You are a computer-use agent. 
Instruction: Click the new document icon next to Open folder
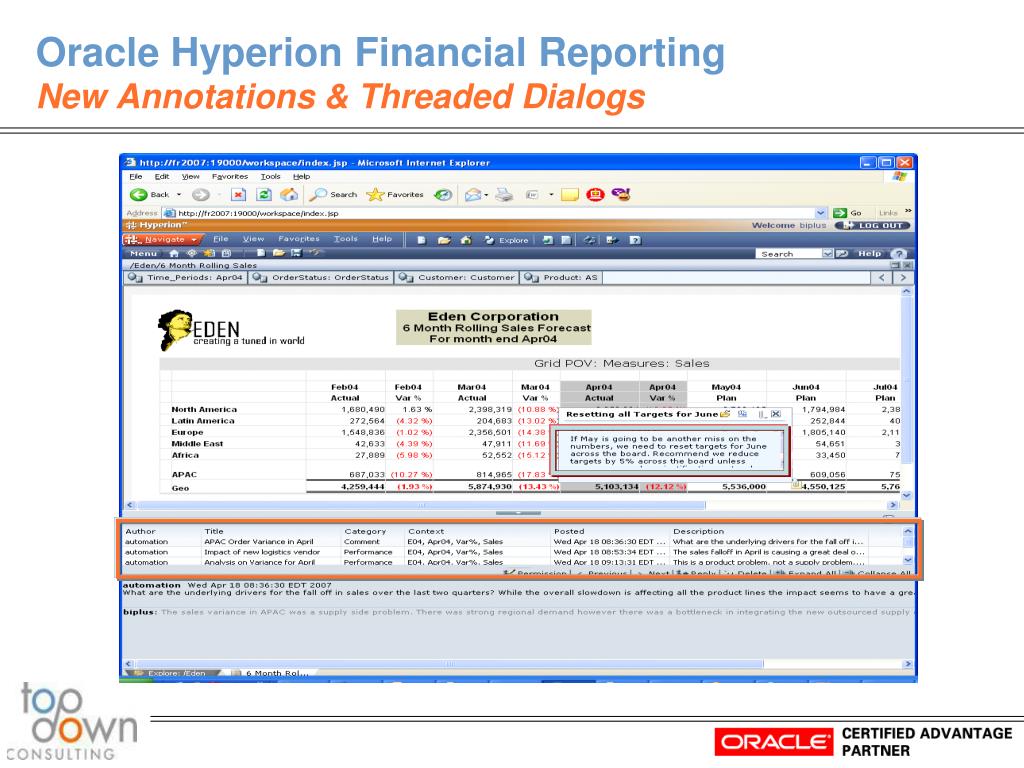pyautogui.click(x=422, y=240)
